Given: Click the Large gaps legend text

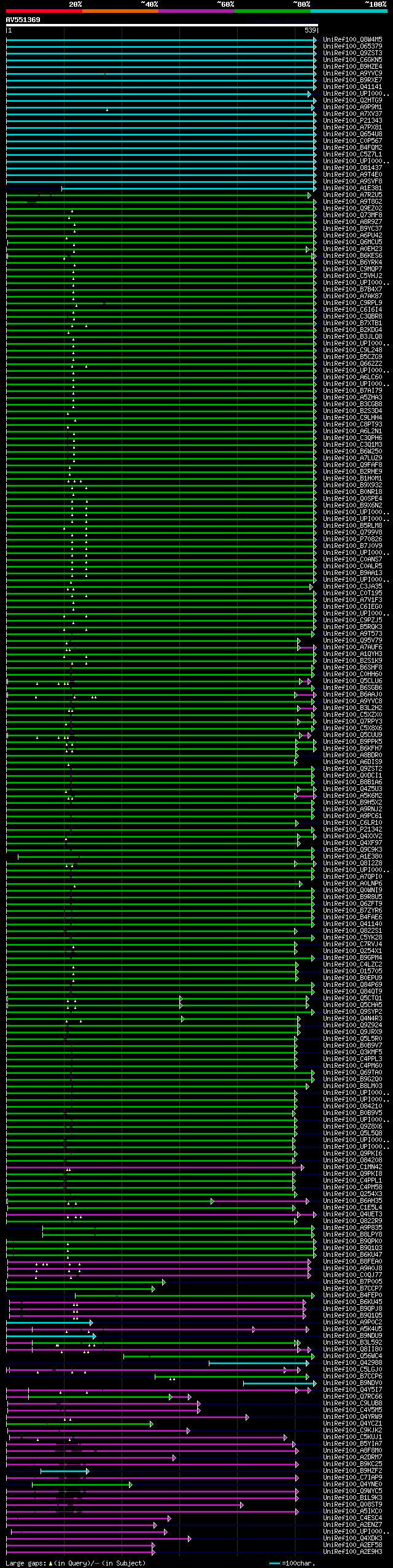Looking at the screenshot, I should click(76, 1563).
